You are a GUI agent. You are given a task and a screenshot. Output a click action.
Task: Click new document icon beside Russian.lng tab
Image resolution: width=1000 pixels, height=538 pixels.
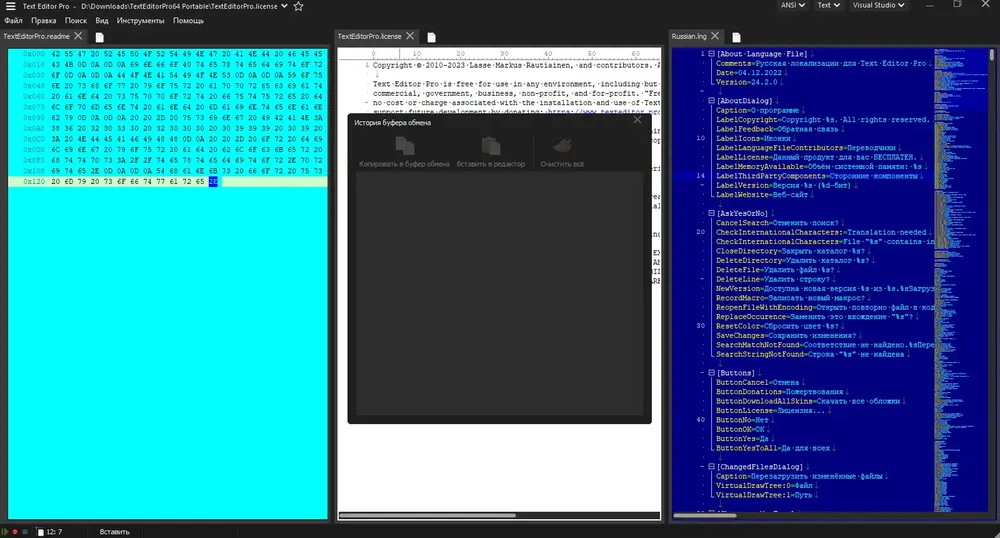(736, 37)
